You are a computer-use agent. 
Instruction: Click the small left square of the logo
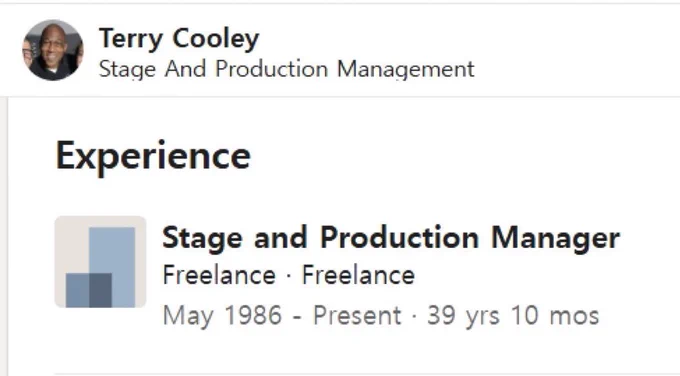[77, 290]
